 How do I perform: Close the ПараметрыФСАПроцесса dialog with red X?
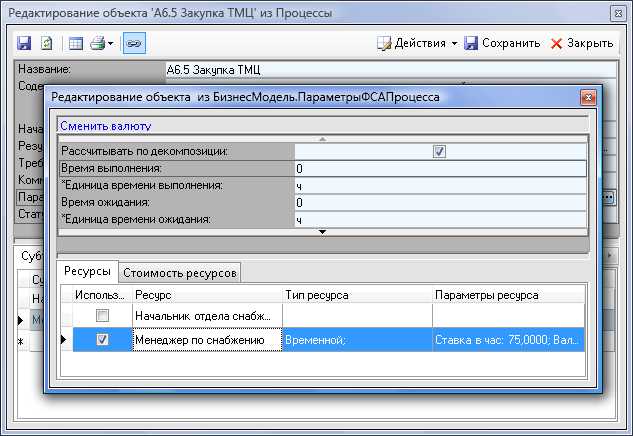point(589,97)
